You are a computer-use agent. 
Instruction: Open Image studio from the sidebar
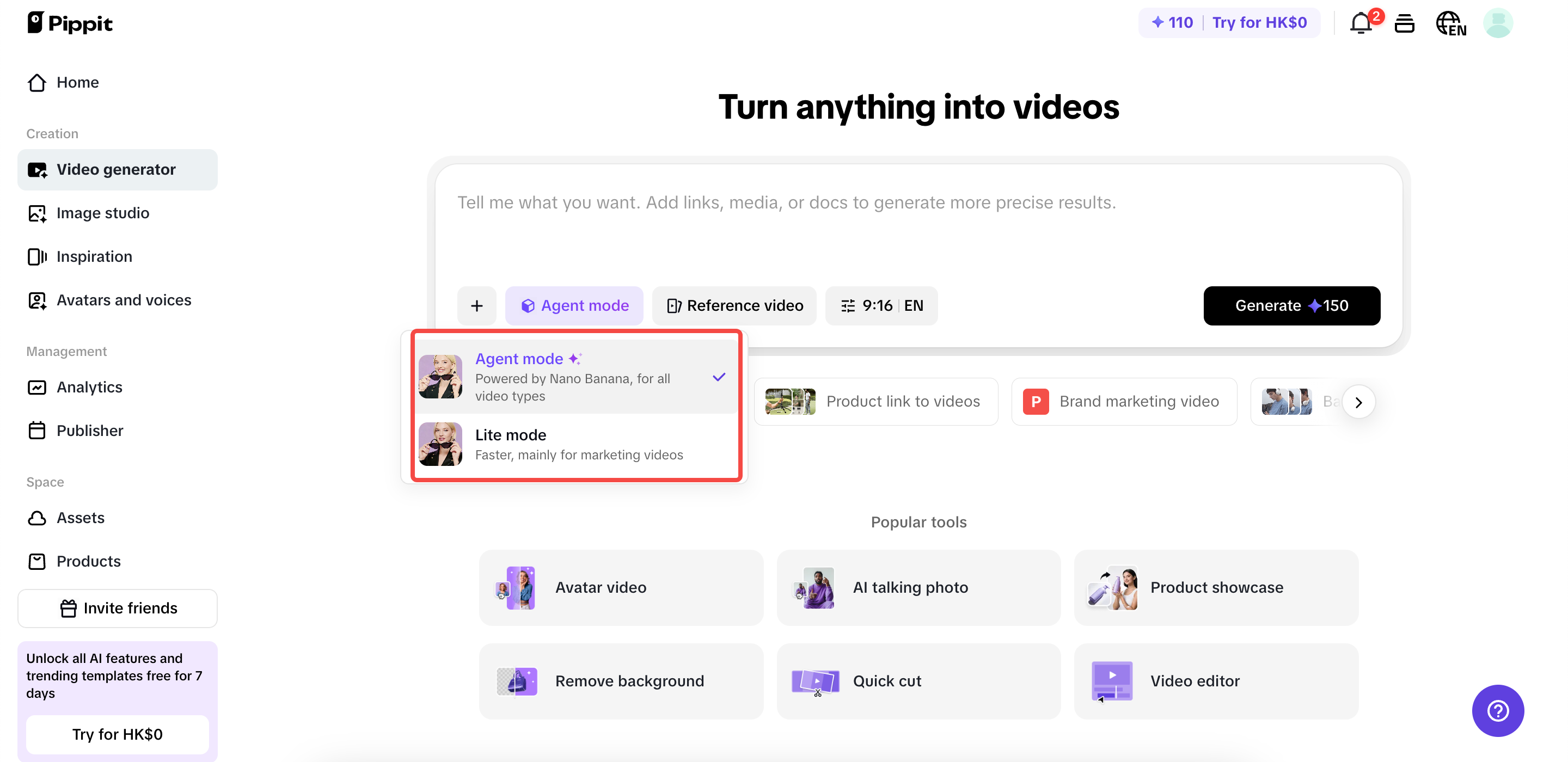pos(103,213)
